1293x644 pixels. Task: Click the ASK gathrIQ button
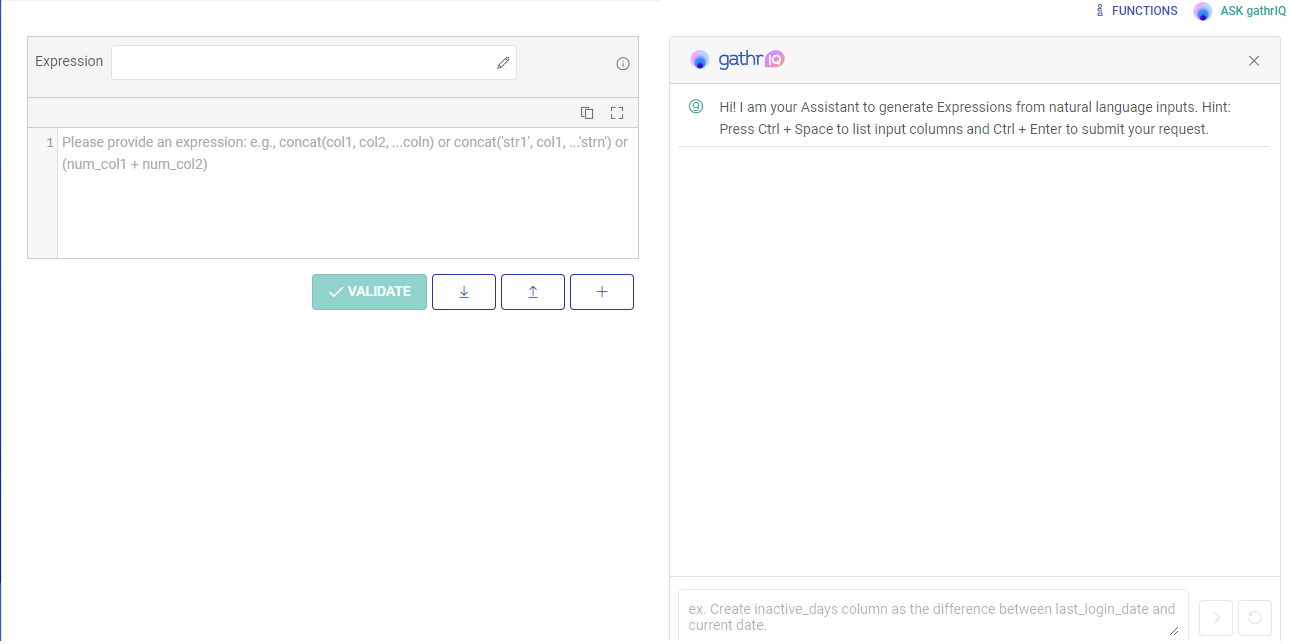point(1241,11)
